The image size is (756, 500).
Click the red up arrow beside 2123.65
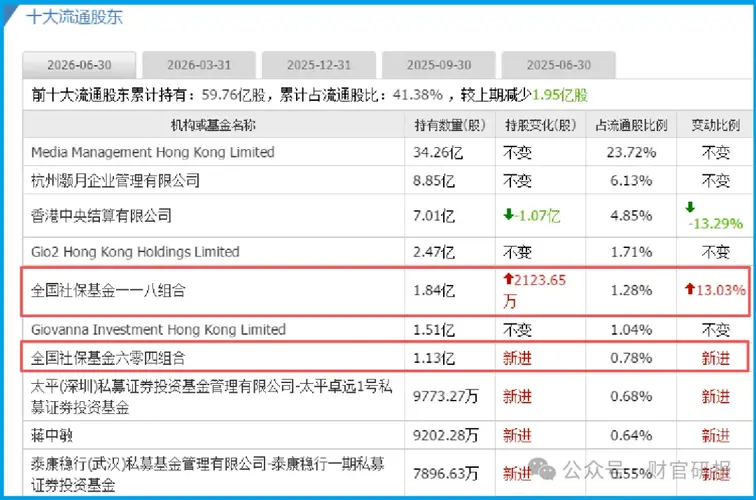pos(508,279)
